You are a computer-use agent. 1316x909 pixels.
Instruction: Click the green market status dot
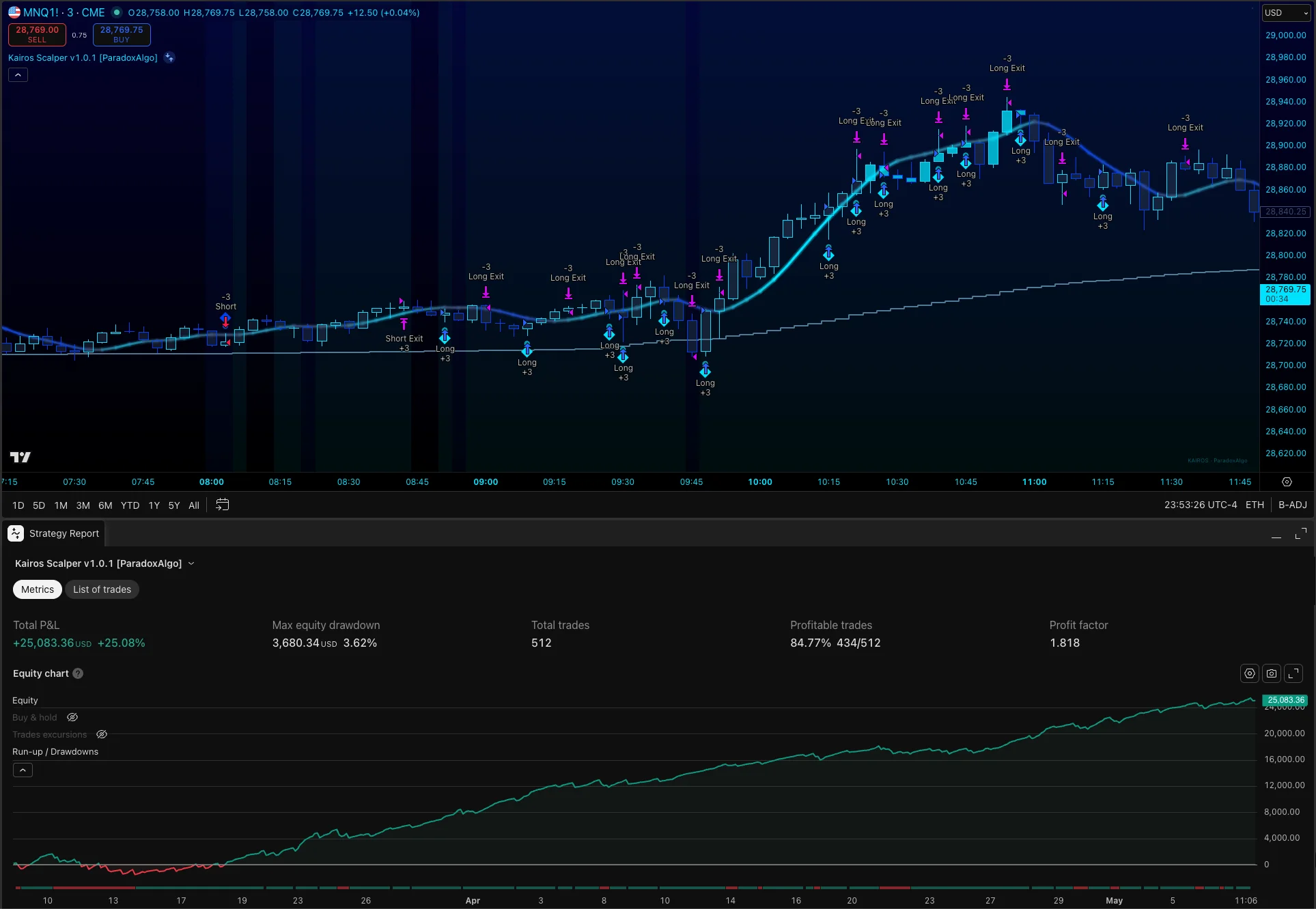point(117,12)
